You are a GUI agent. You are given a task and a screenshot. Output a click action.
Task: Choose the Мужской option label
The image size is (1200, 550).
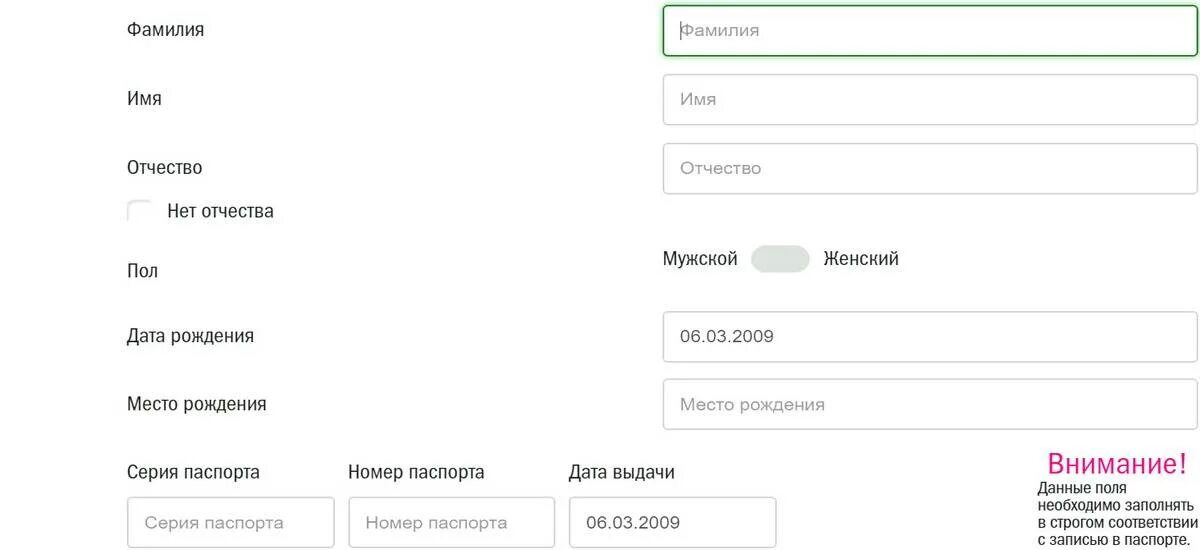(x=700, y=259)
